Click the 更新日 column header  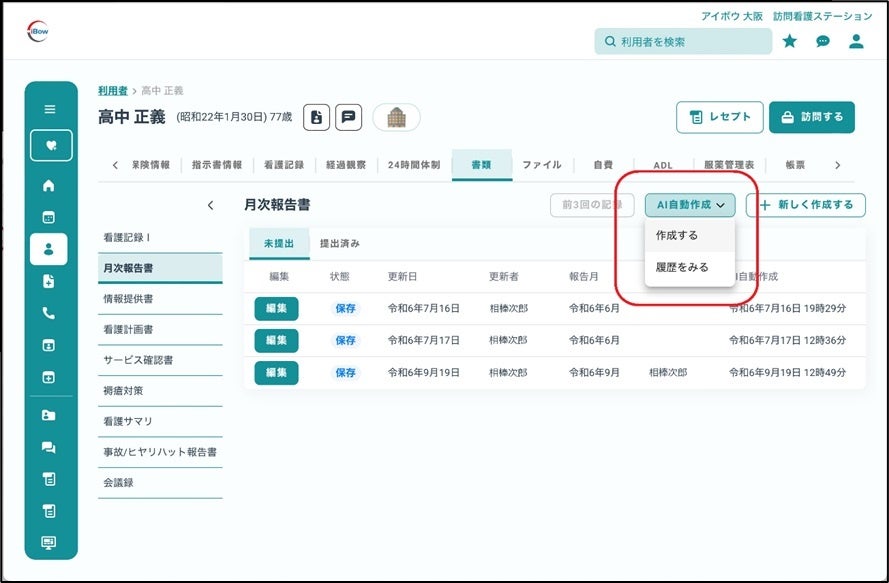pyautogui.click(x=403, y=277)
